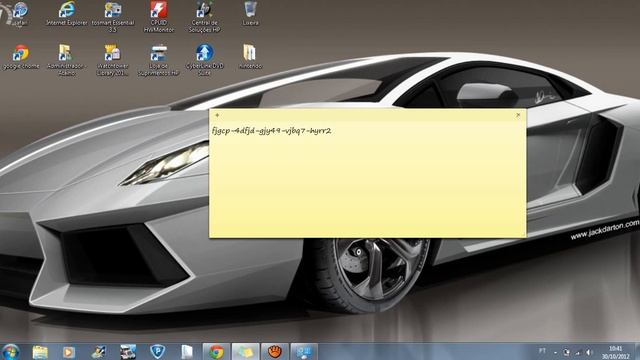Show hidden tray icons arrow

tap(556, 352)
